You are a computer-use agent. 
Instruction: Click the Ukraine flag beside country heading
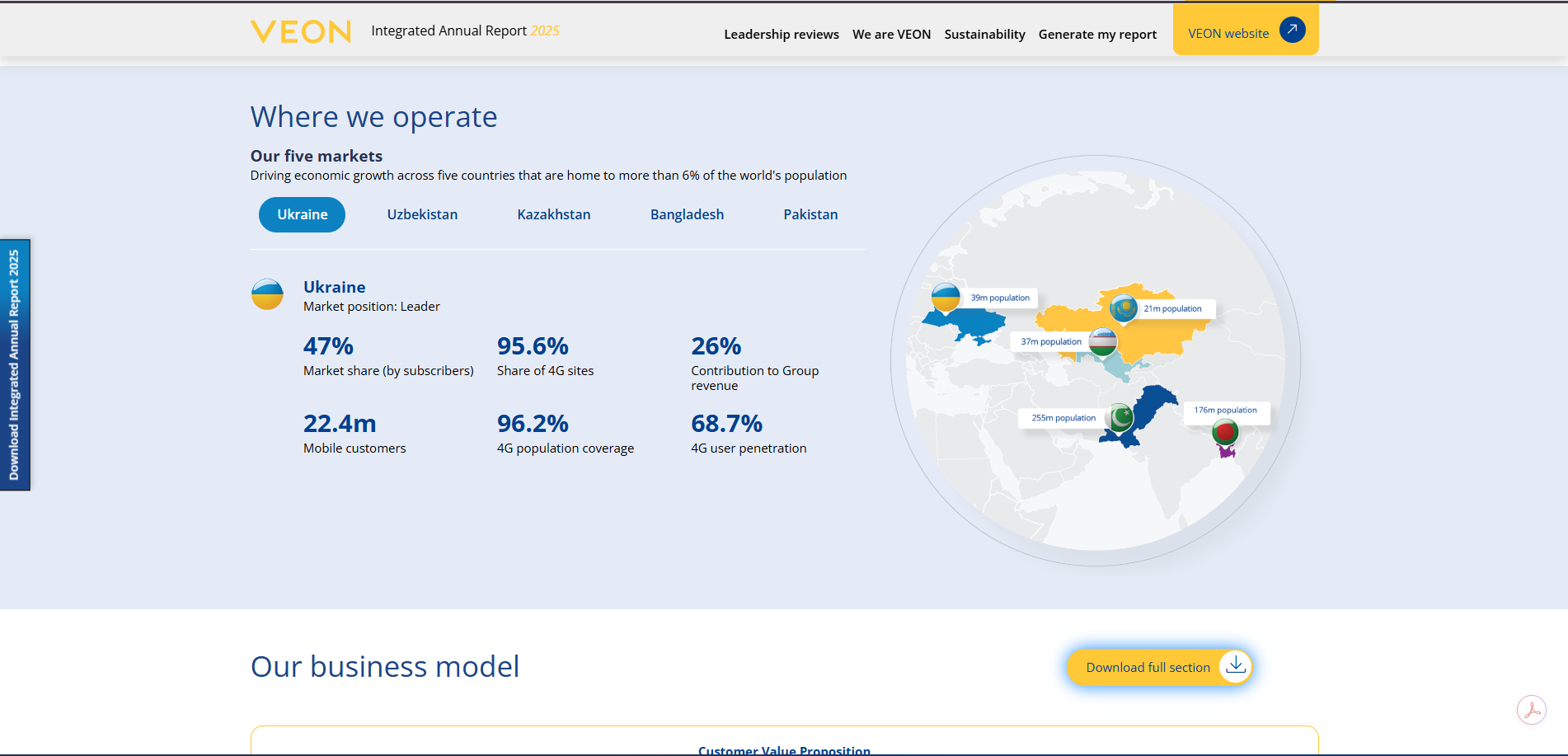pos(267,294)
